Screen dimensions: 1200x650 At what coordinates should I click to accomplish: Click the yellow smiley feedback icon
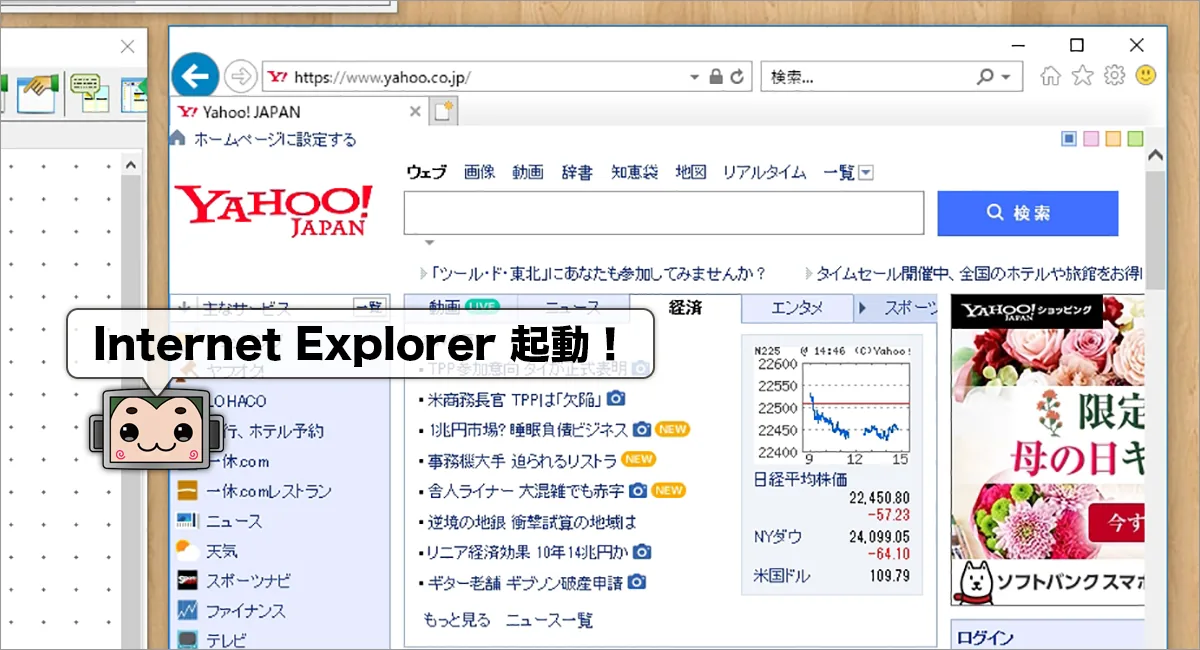1146,75
